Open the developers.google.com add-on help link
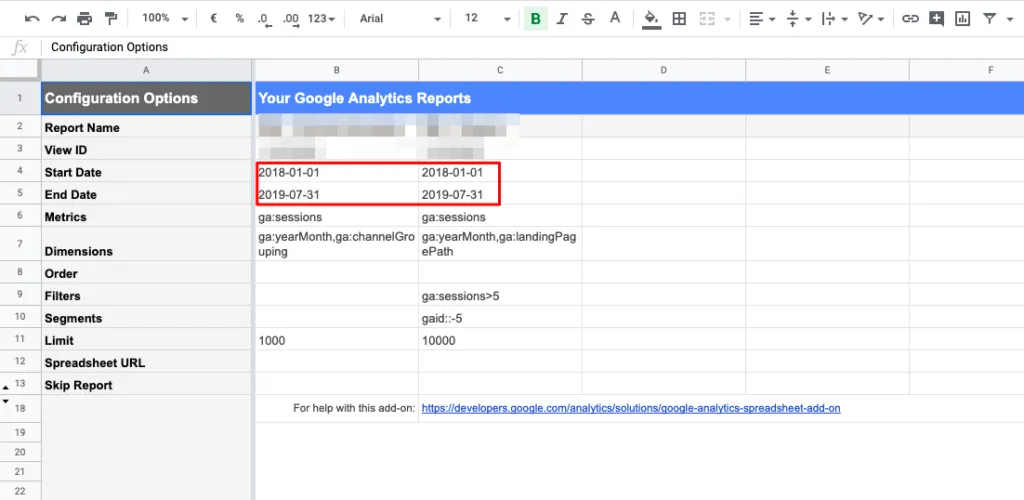1024x500 pixels. pyautogui.click(x=631, y=409)
